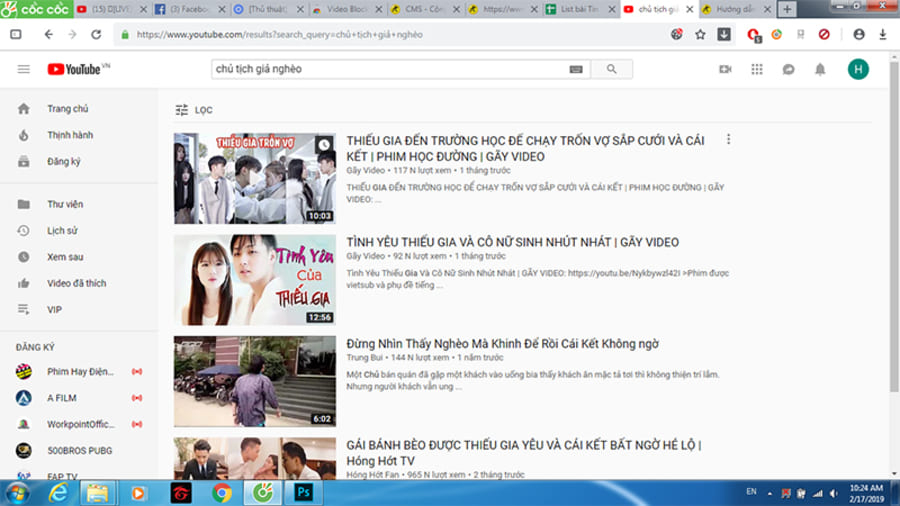Open title GÁI BÁNH BÈO ĐƯỢC THIẾU GIA YÊU
The image size is (900, 506).
click(523, 453)
